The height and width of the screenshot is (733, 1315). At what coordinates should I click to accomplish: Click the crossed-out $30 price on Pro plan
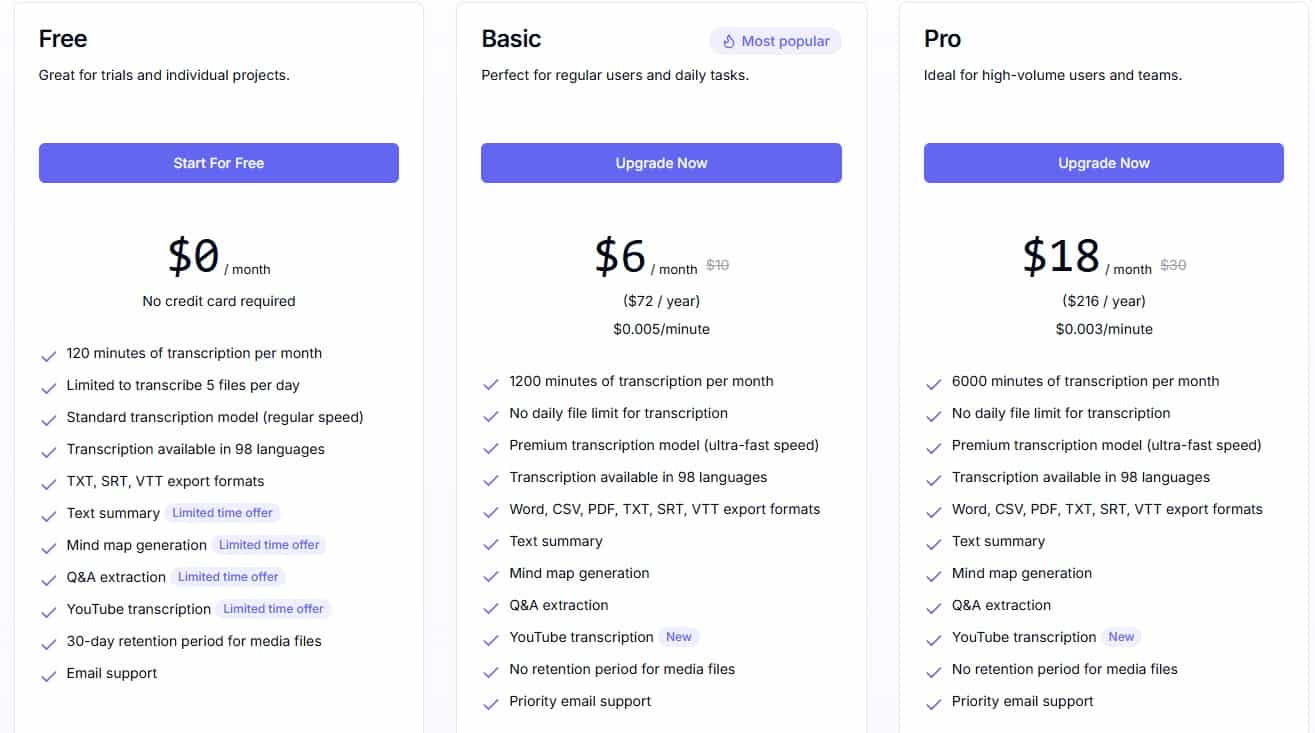point(1171,264)
